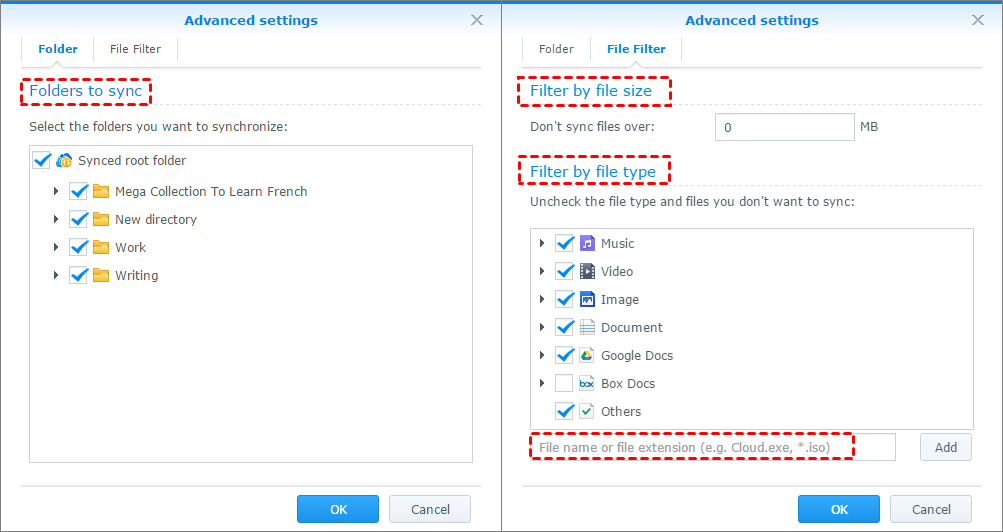Expand the Music file type list
The image size is (1003, 532).
542,243
